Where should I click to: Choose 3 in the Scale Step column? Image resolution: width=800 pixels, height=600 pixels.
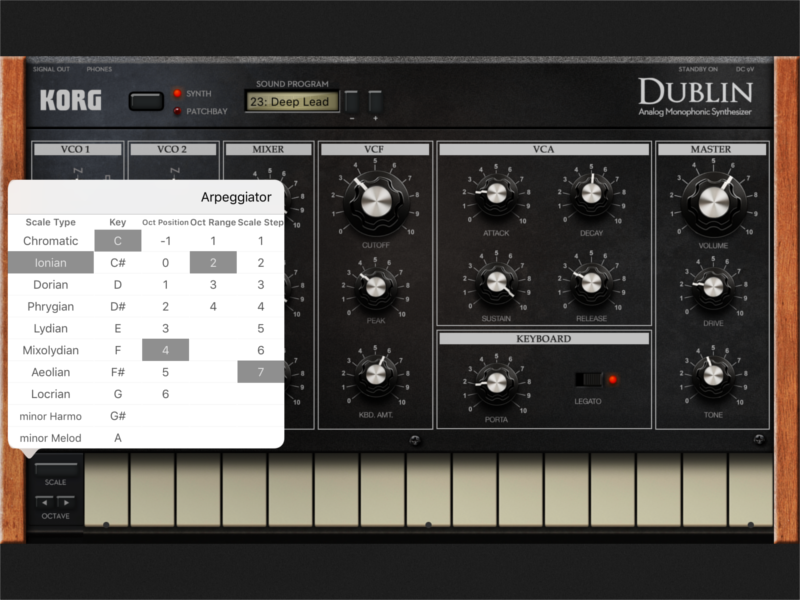[x=261, y=285]
